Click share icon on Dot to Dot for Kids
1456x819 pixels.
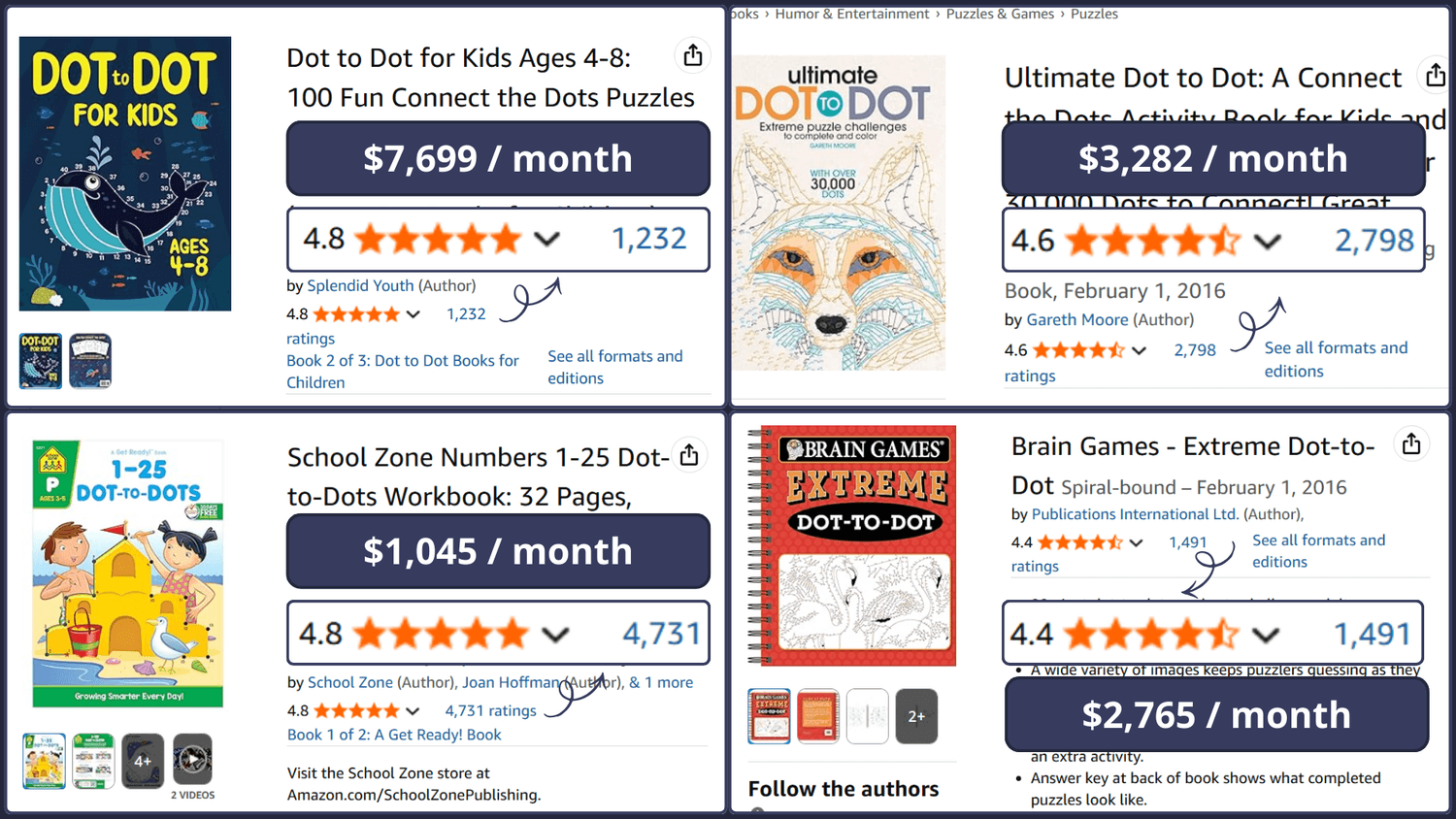tap(692, 55)
